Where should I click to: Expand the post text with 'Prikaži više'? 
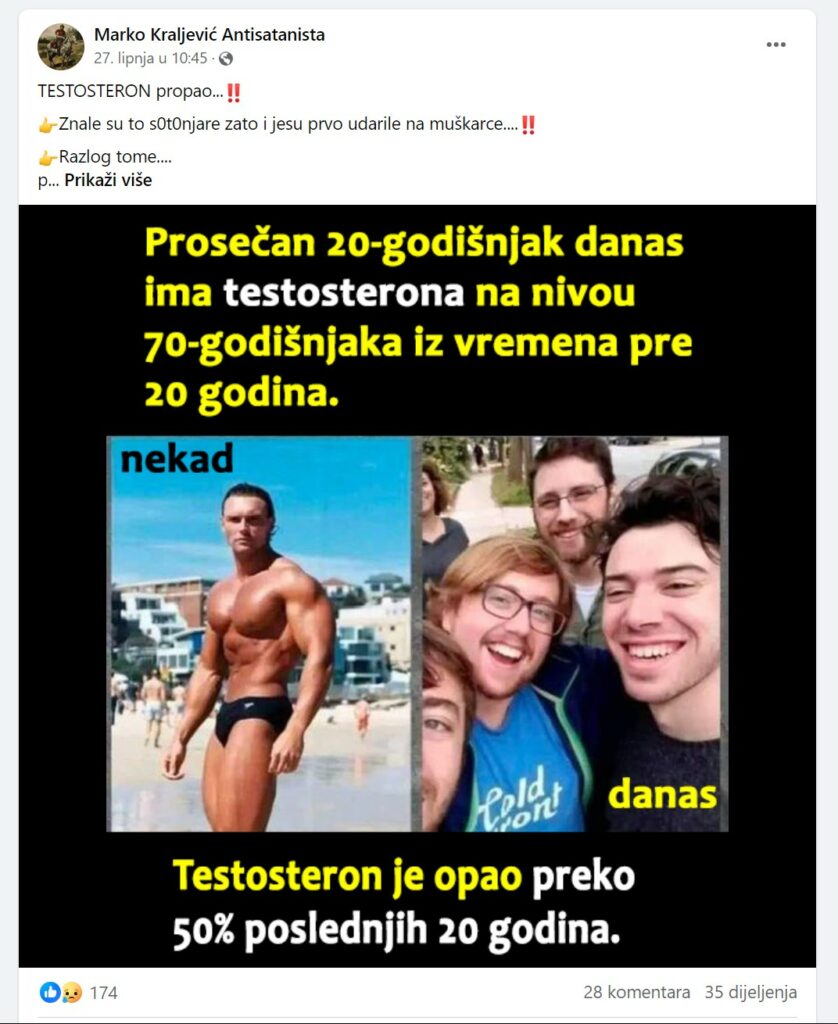pyautogui.click(x=108, y=180)
